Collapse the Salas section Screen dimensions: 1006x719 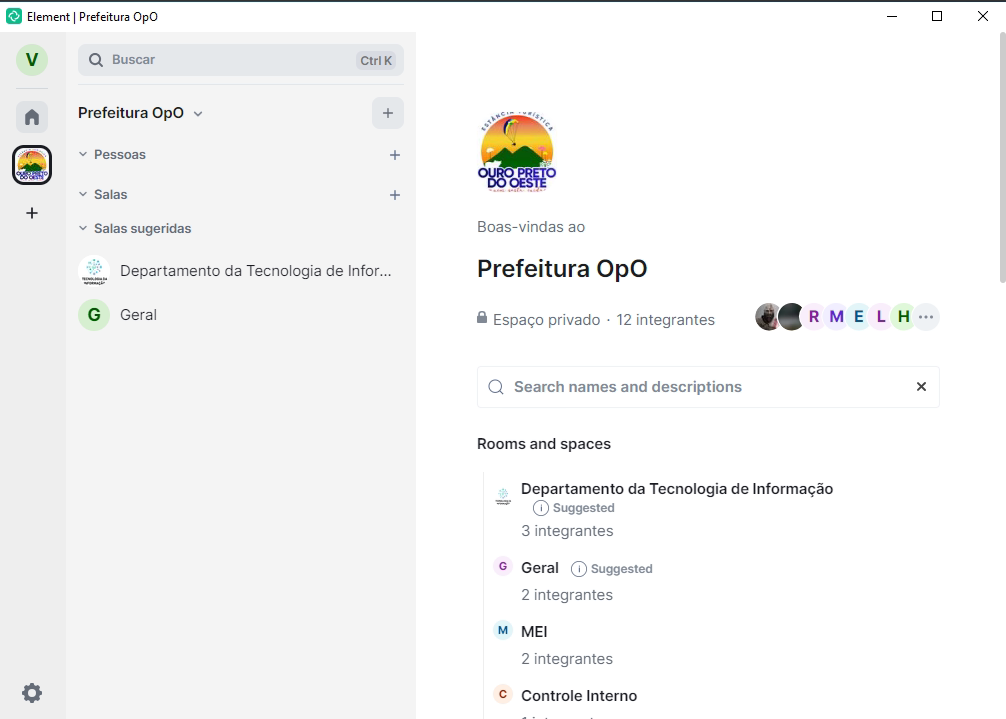(84, 195)
